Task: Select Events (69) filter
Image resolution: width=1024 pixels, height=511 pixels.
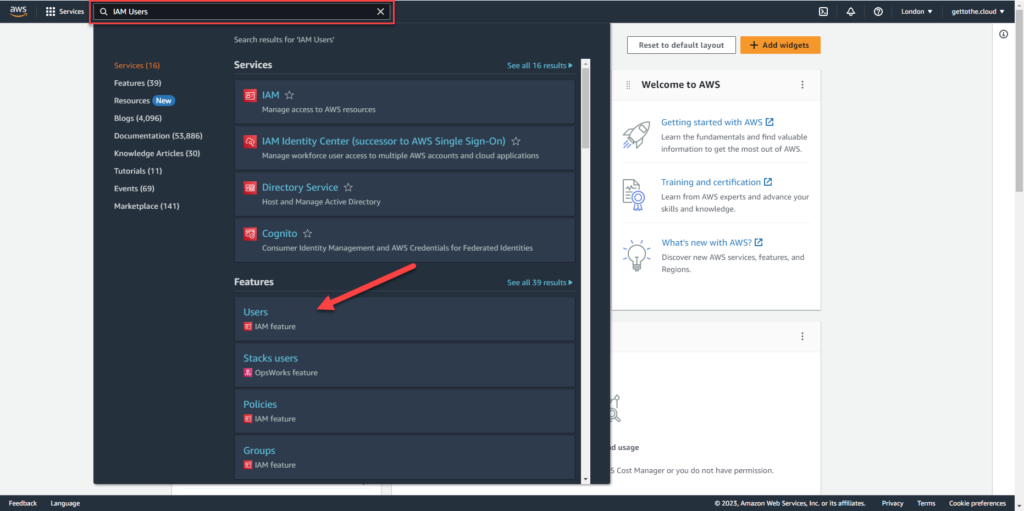Action: tap(134, 188)
